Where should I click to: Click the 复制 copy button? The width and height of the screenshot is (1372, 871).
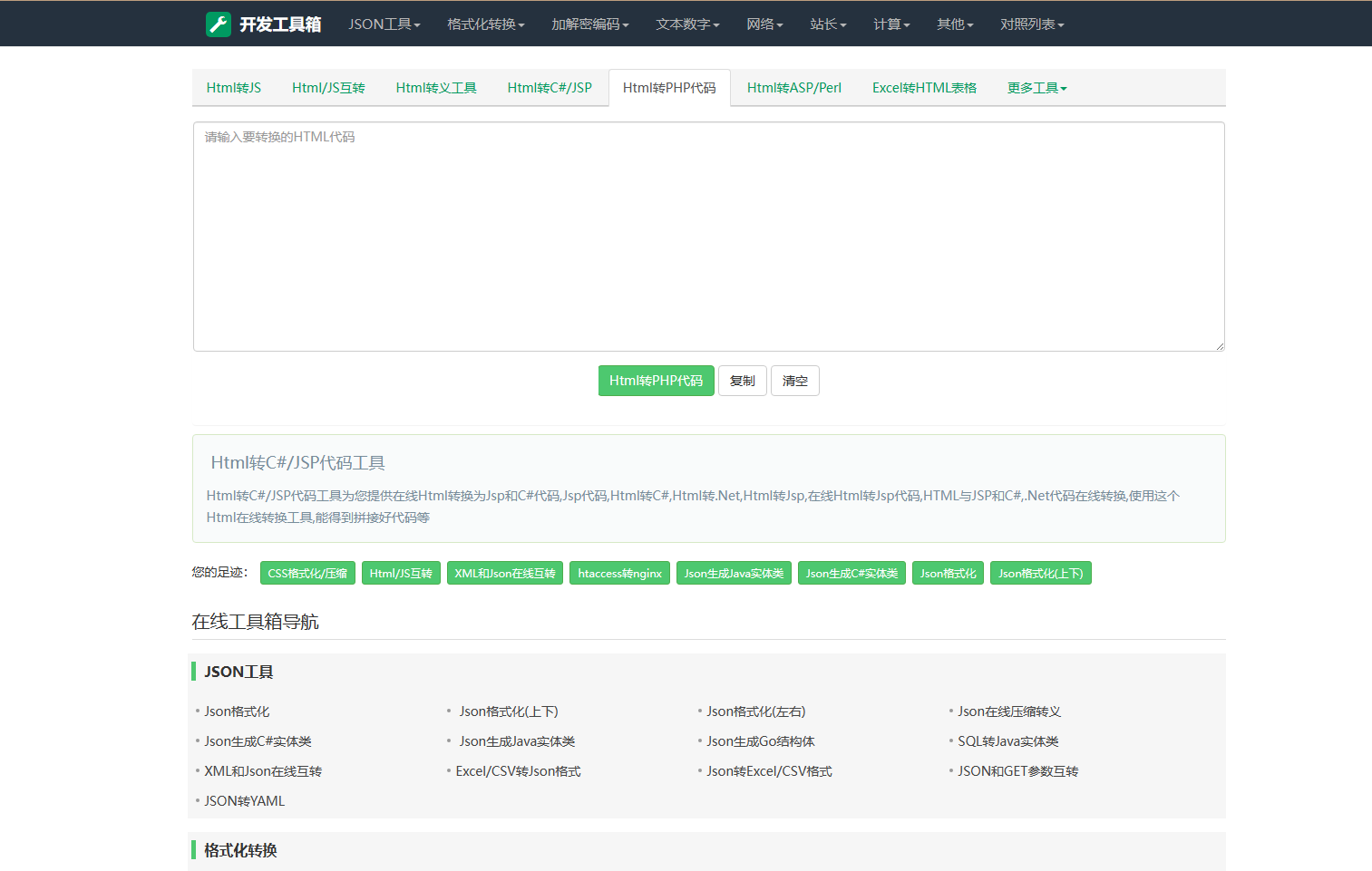(743, 381)
